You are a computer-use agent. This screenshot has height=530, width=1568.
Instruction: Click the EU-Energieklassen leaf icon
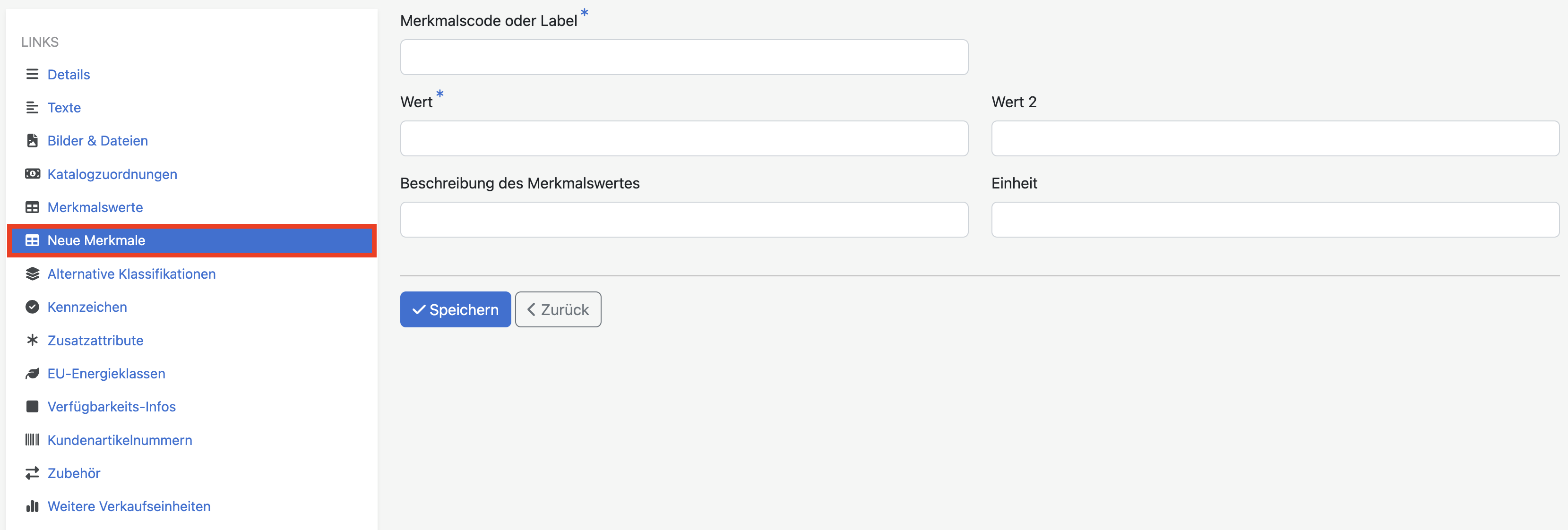(32, 374)
